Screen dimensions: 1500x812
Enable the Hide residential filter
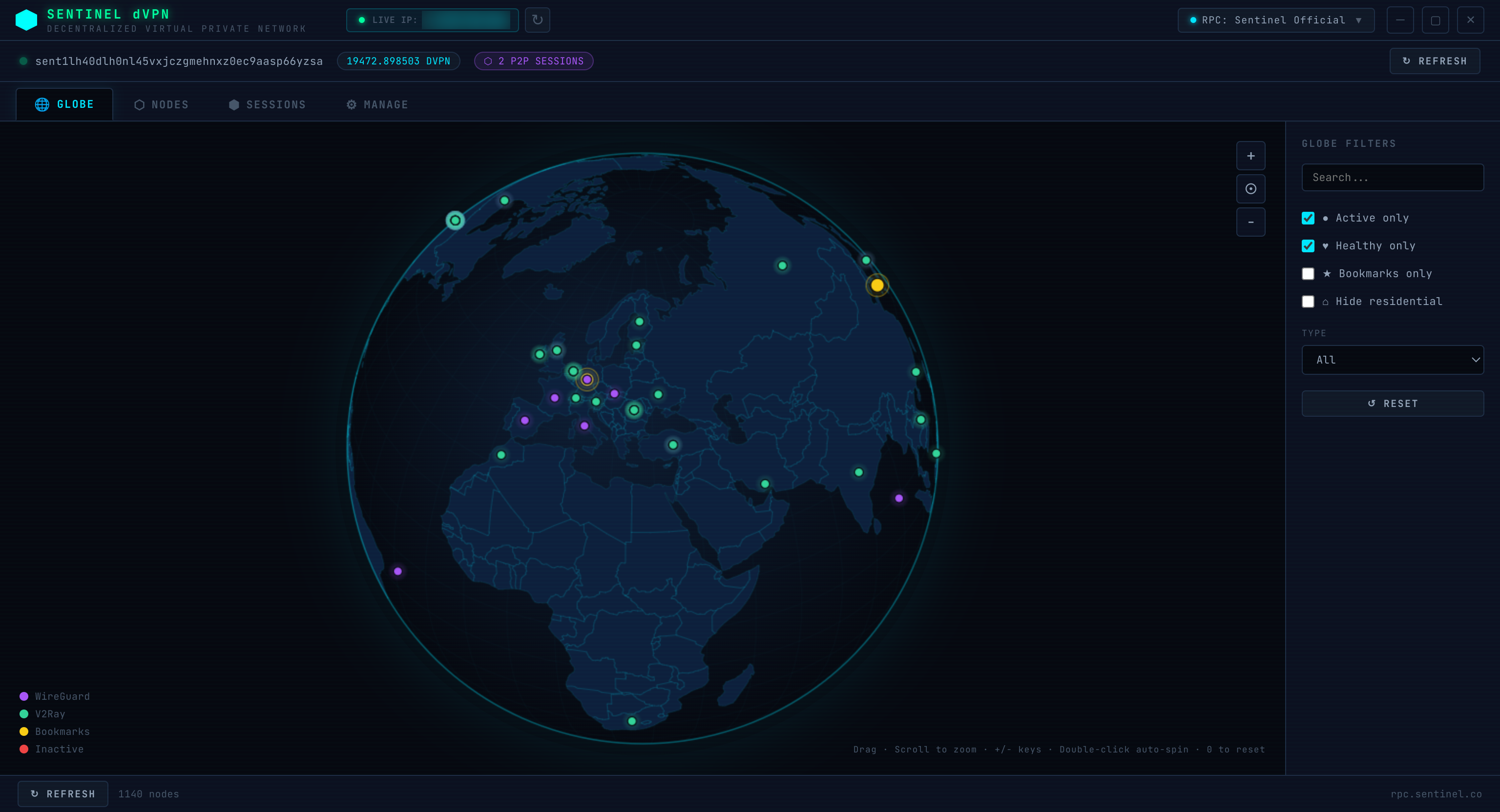[1308, 302]
